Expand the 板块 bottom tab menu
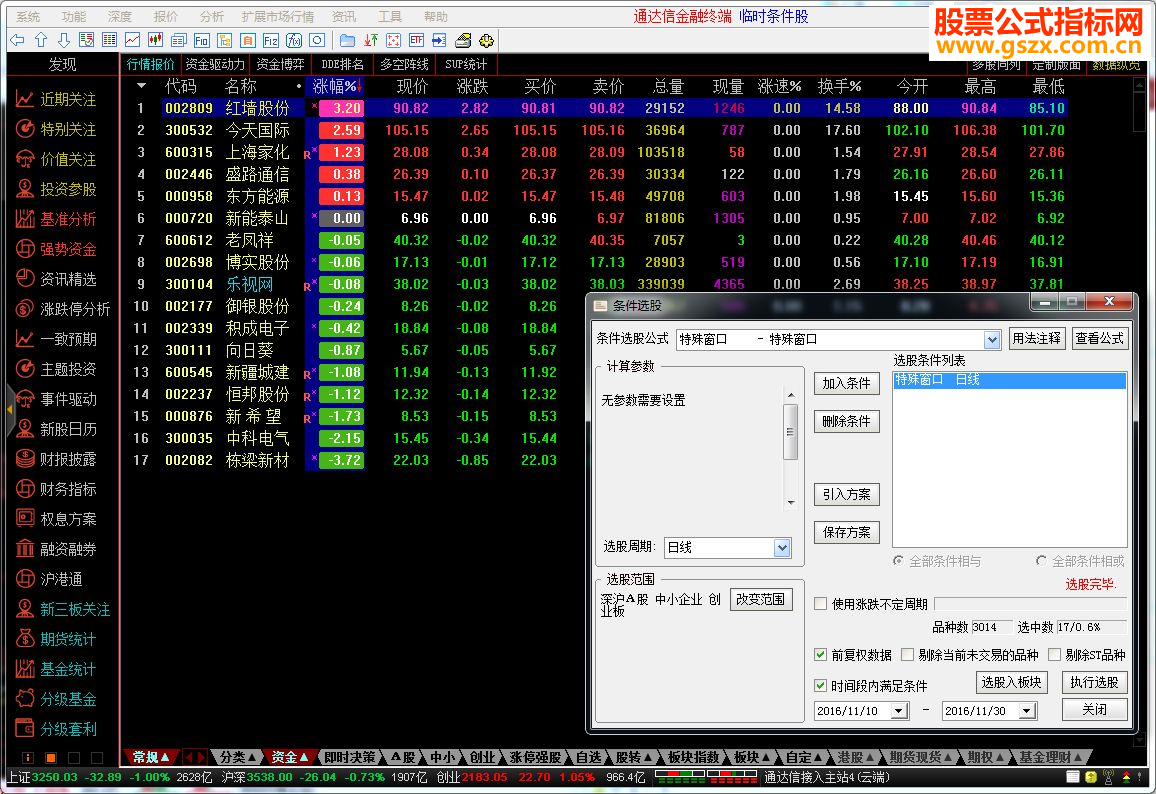The height and width of the screenshot is (794, 1156). tap(752, 757)
